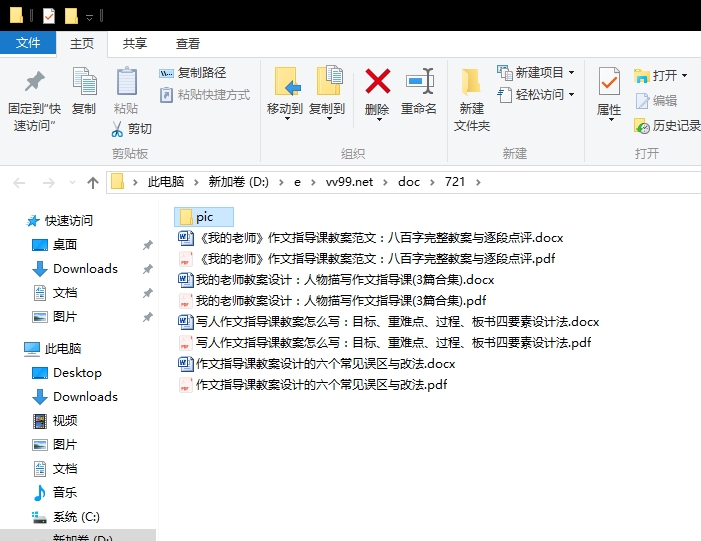701x541 pixels.
Task: Select 作文指导课教案设计的六个常见误区与改法.docx
Action: click(x=317, y=363)
